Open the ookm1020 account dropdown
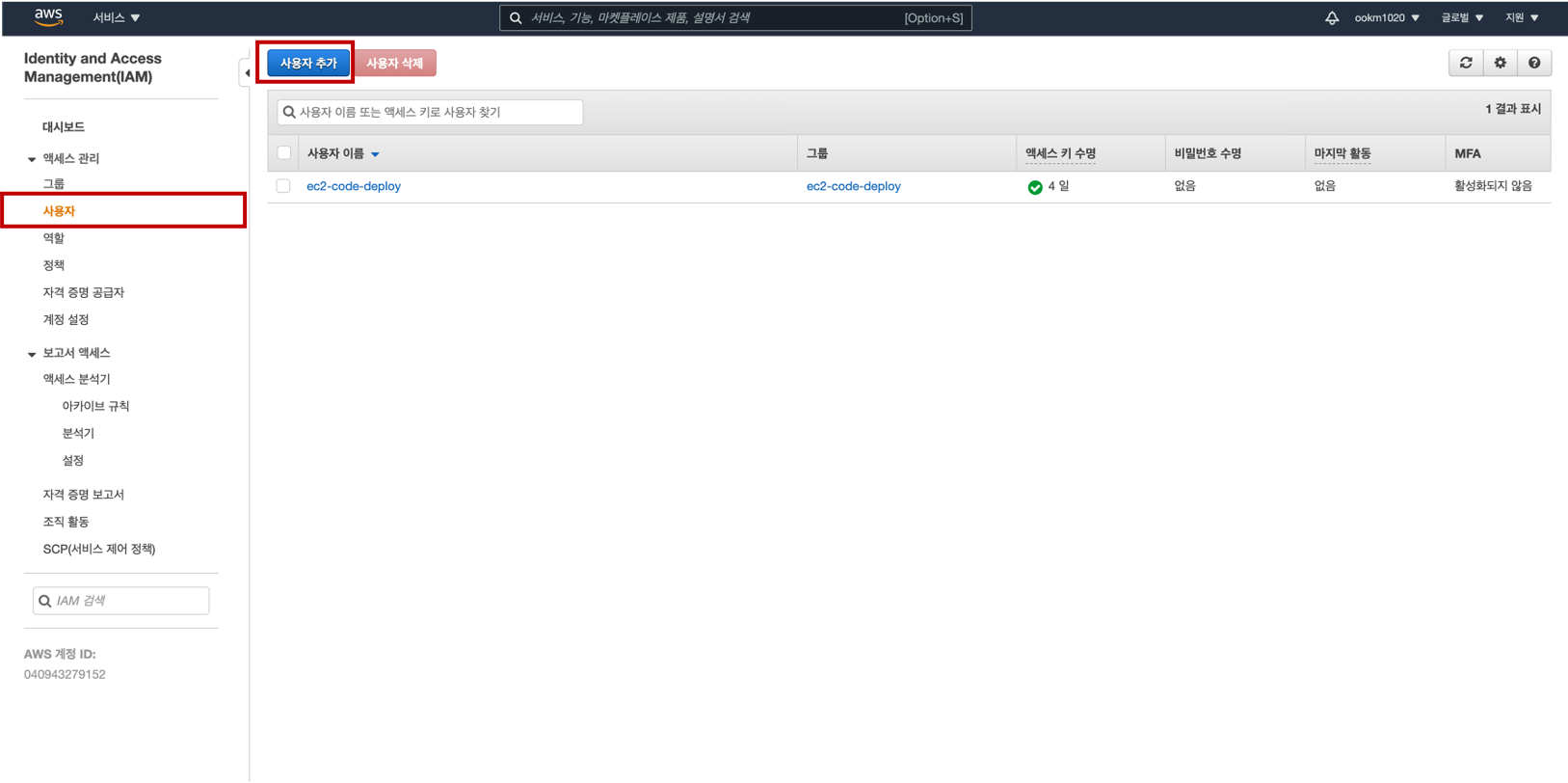 (x=1387, y=17)
